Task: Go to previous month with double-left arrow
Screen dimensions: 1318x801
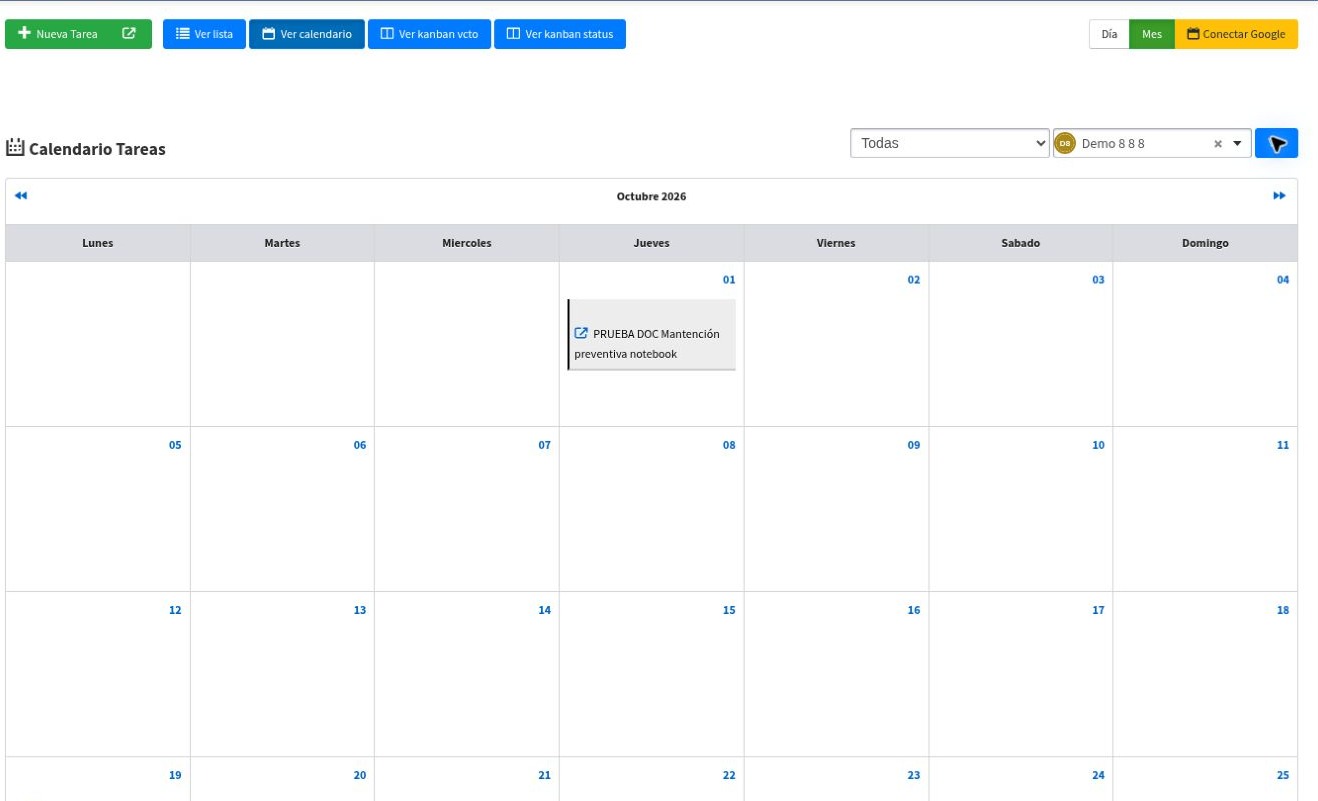Action: [21, 196]
